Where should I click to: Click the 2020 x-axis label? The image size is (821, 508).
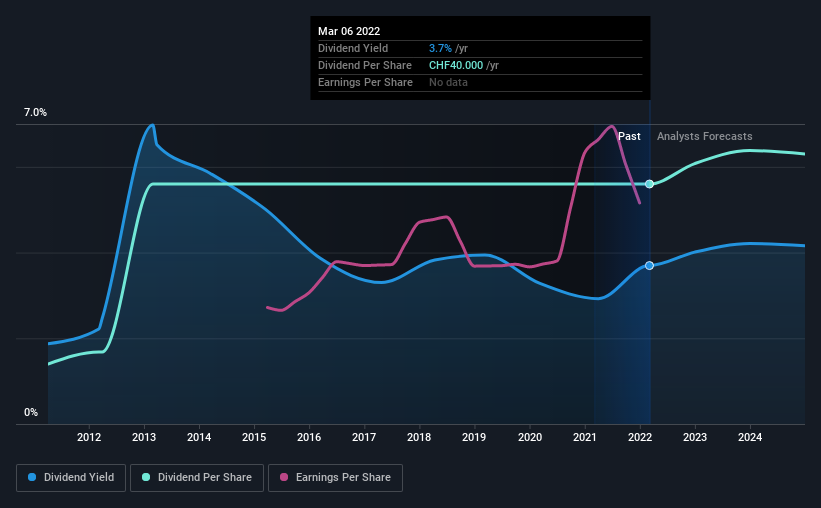point(530,437)
